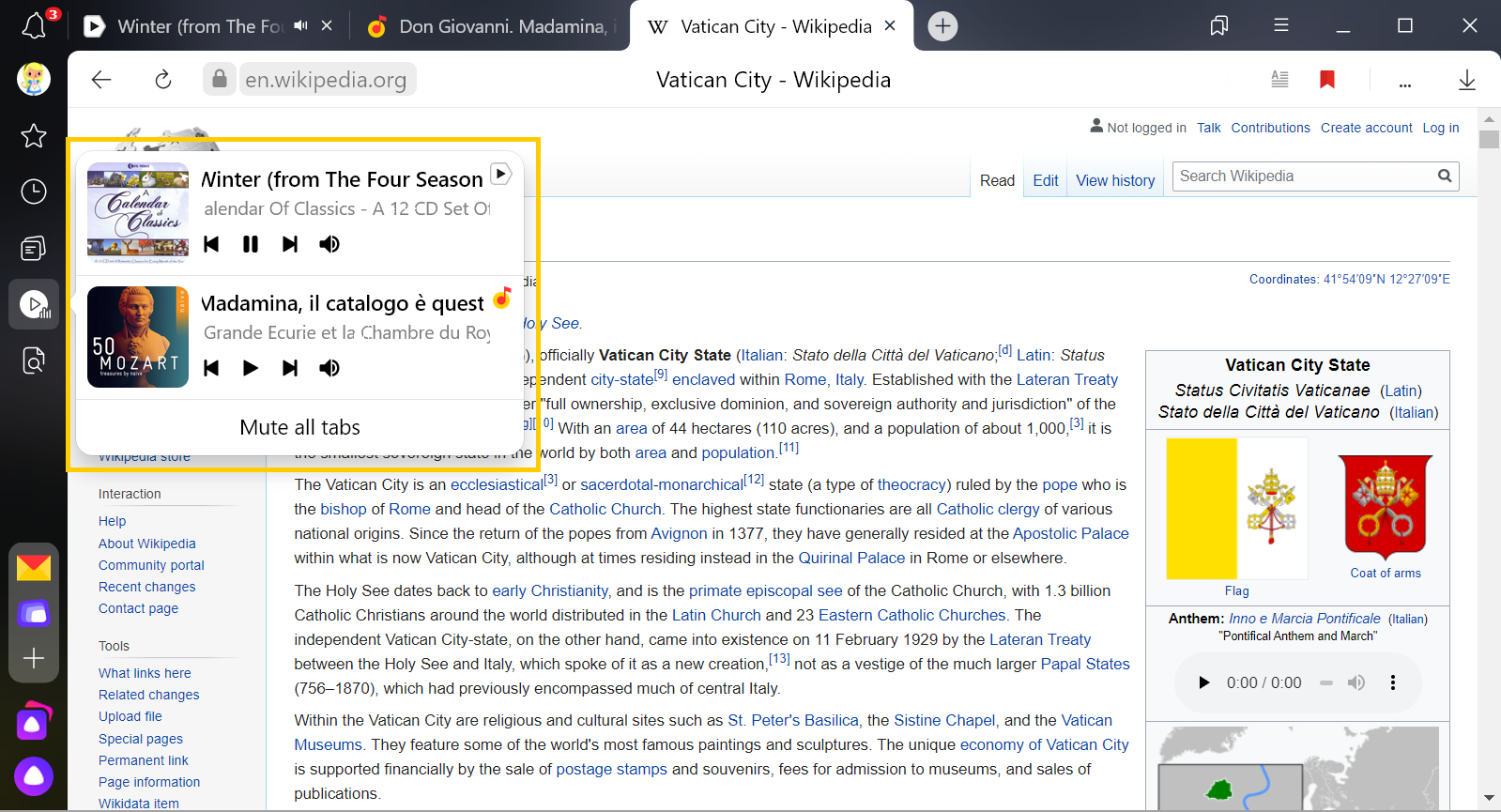Close the Winter tab
The height and width of the screenshot is (812, 1501).
pos(327,26)
